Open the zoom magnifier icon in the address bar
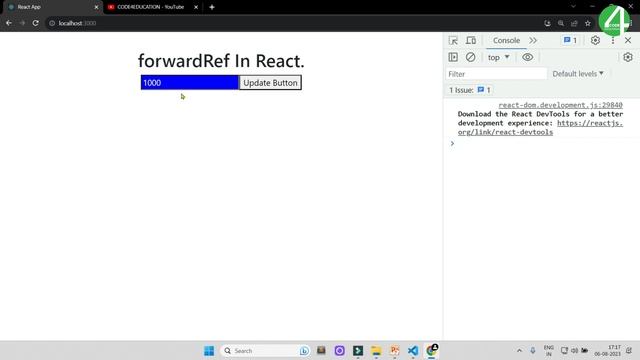Viewport: 640px width, 360px height. pyautogui.click(x=561, y=23)
